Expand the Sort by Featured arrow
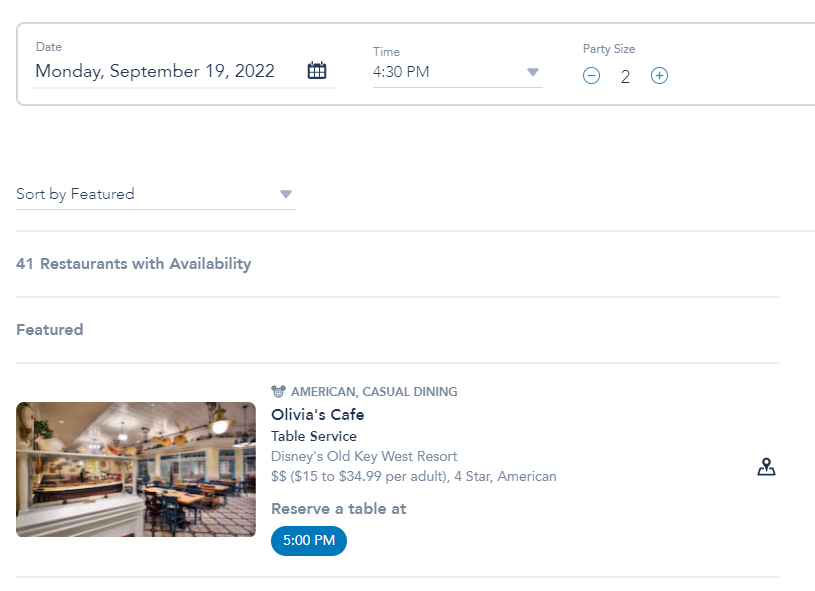The width and height of the screenshot is (815, 591). pyautogui.click(x=285, y=194)
